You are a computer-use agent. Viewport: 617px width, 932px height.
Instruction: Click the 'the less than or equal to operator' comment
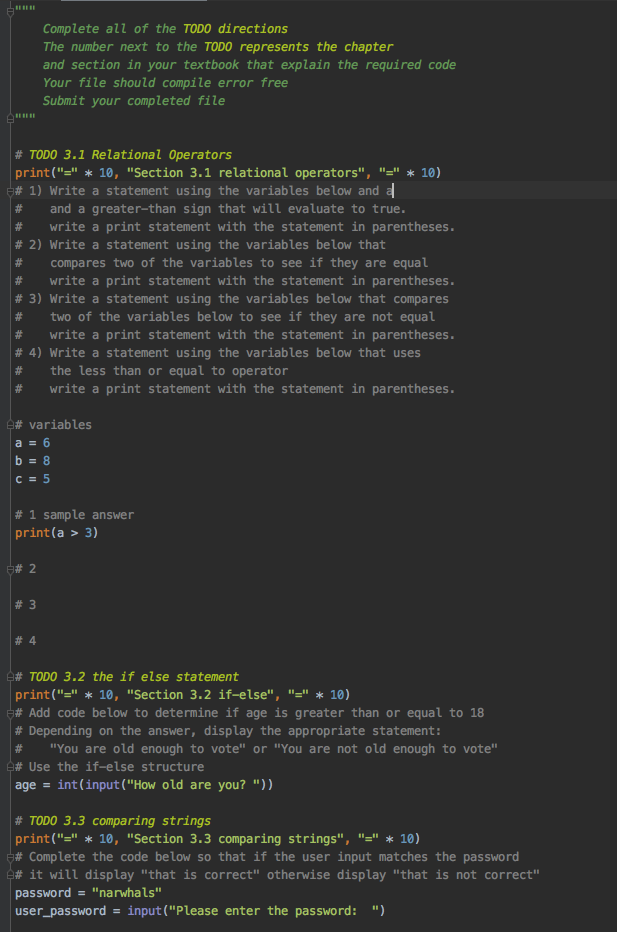(x=168, y=371)
